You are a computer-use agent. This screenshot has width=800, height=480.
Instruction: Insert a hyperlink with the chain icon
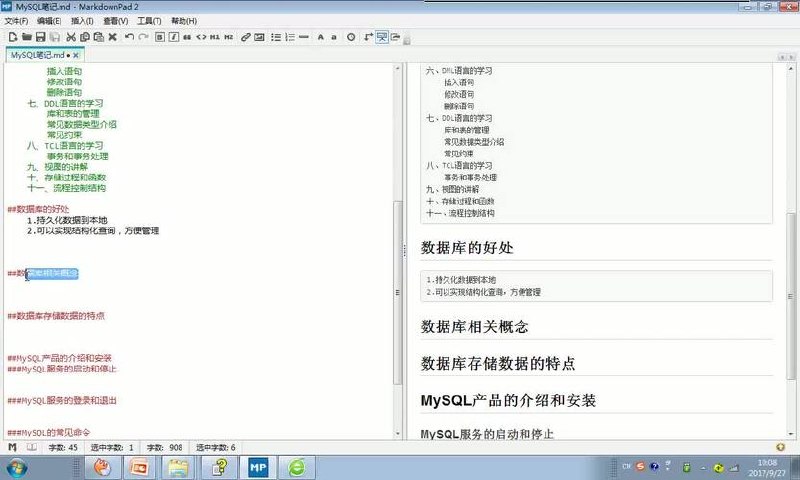click(245, 37)
